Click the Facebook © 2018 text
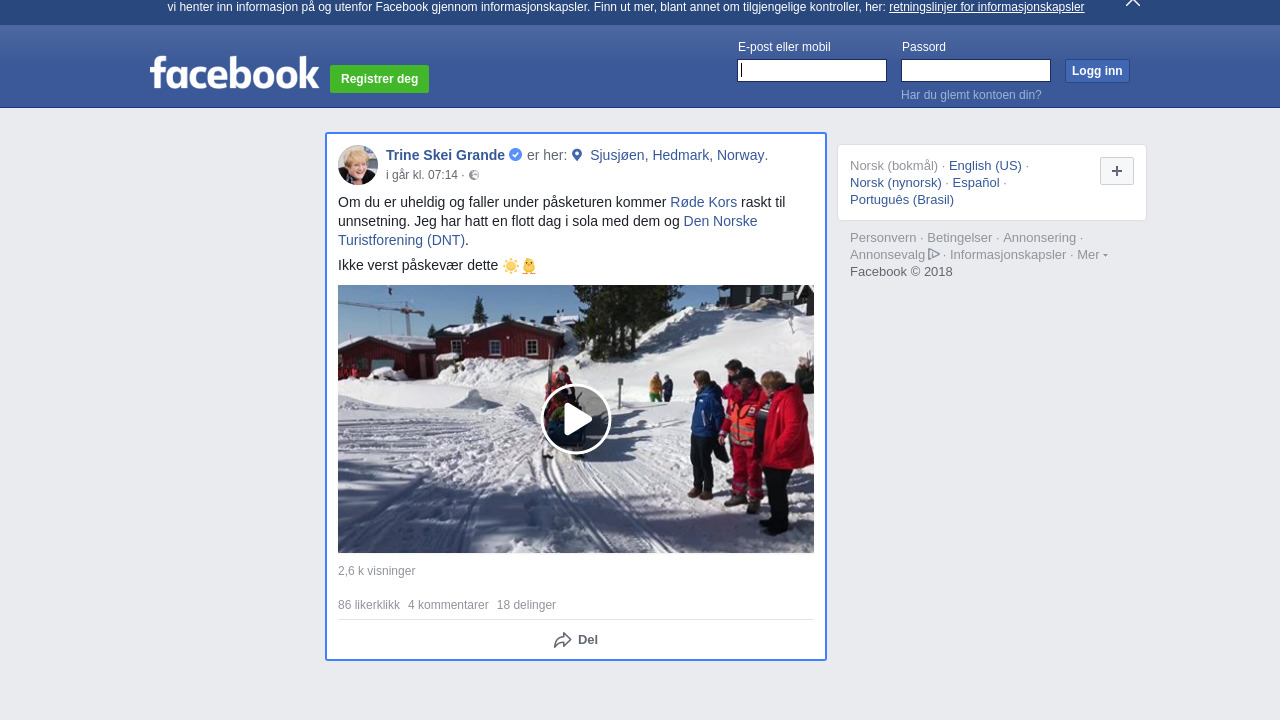The height and width of the screenshot is (720, 1280). tap(901, 272)
